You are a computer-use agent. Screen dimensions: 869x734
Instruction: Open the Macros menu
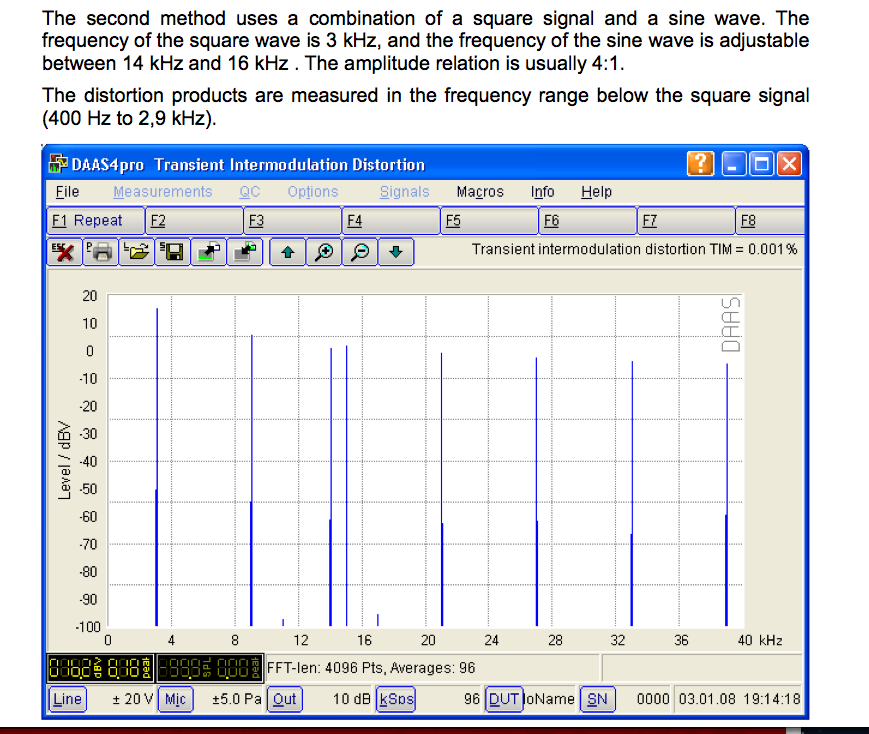[x=480, y=192]
